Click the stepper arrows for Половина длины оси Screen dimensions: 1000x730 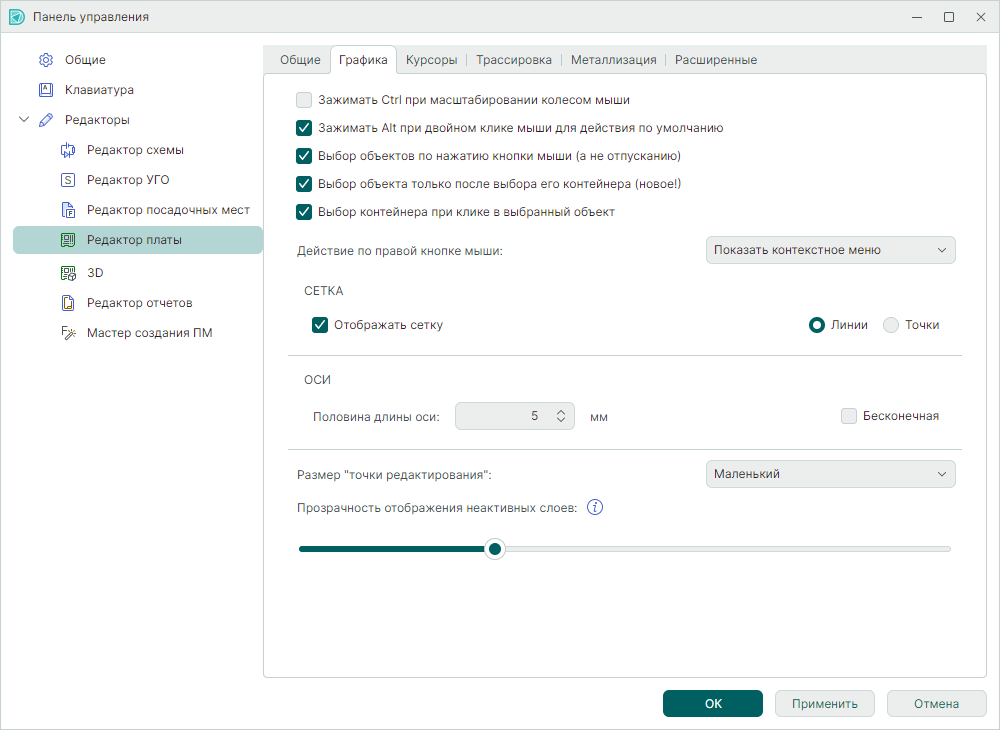click(x=561, y=416)
